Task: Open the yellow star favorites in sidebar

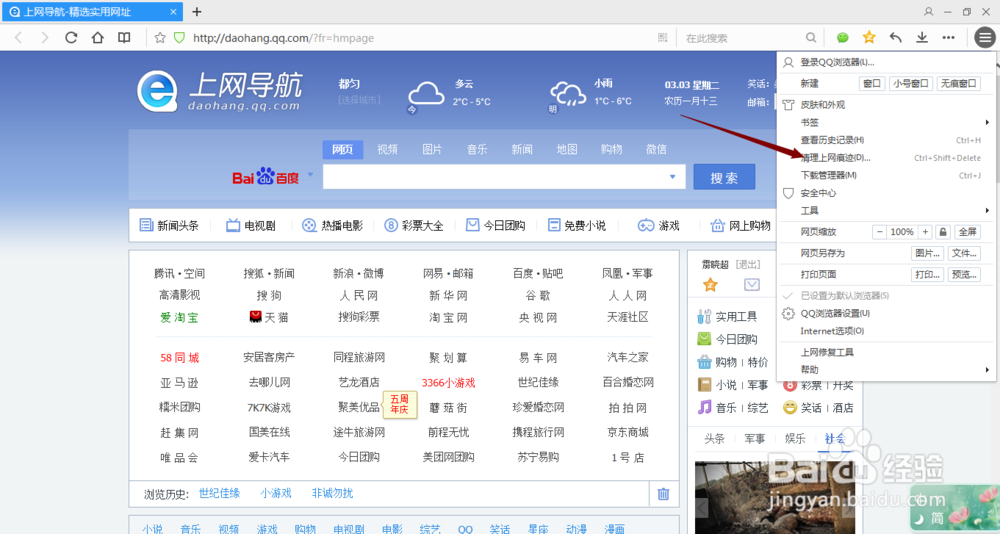Action: pos(710,285)
